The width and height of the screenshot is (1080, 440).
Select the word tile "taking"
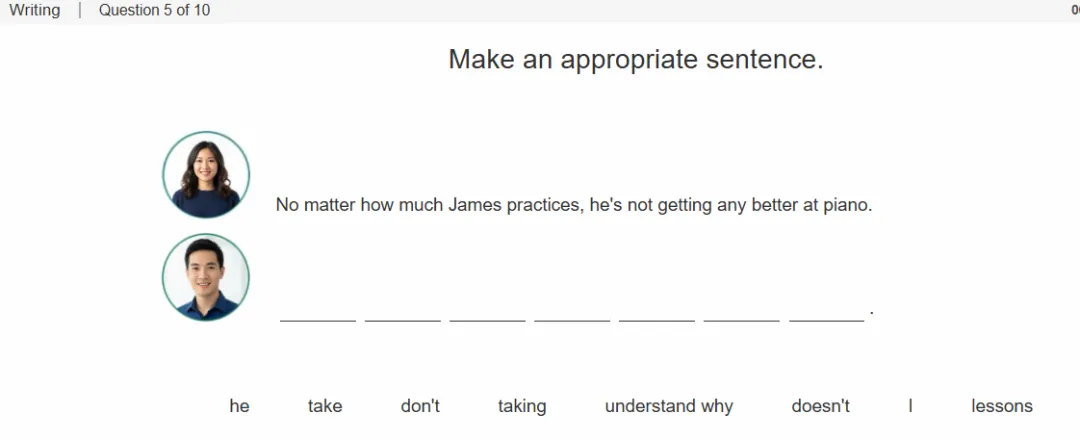point(522,406)
